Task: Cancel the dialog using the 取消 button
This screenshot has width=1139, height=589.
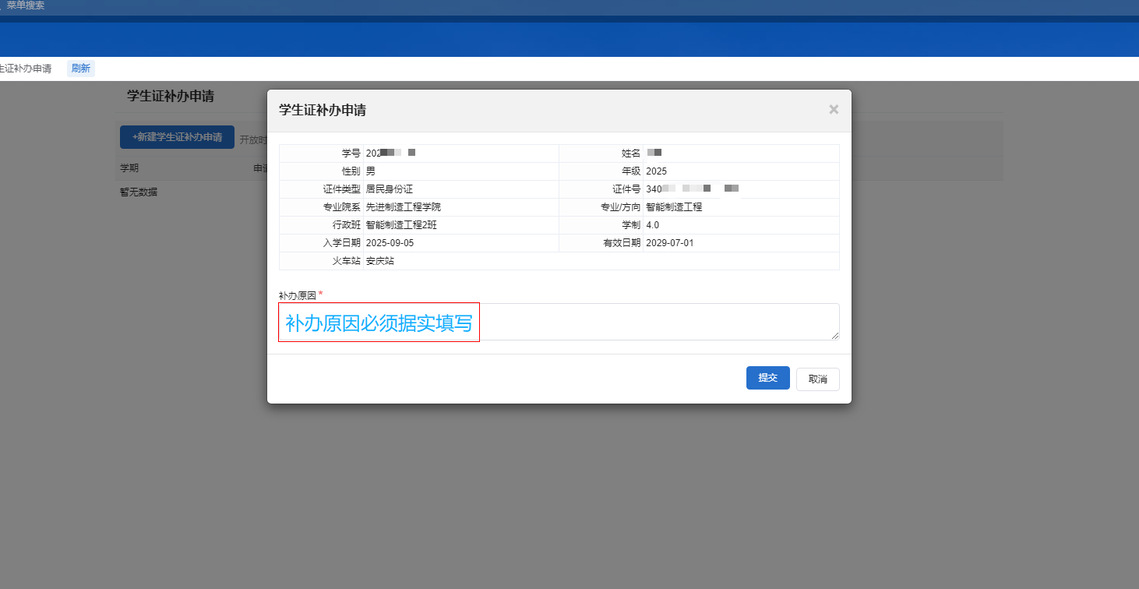Action: click(x=817, y=379)
